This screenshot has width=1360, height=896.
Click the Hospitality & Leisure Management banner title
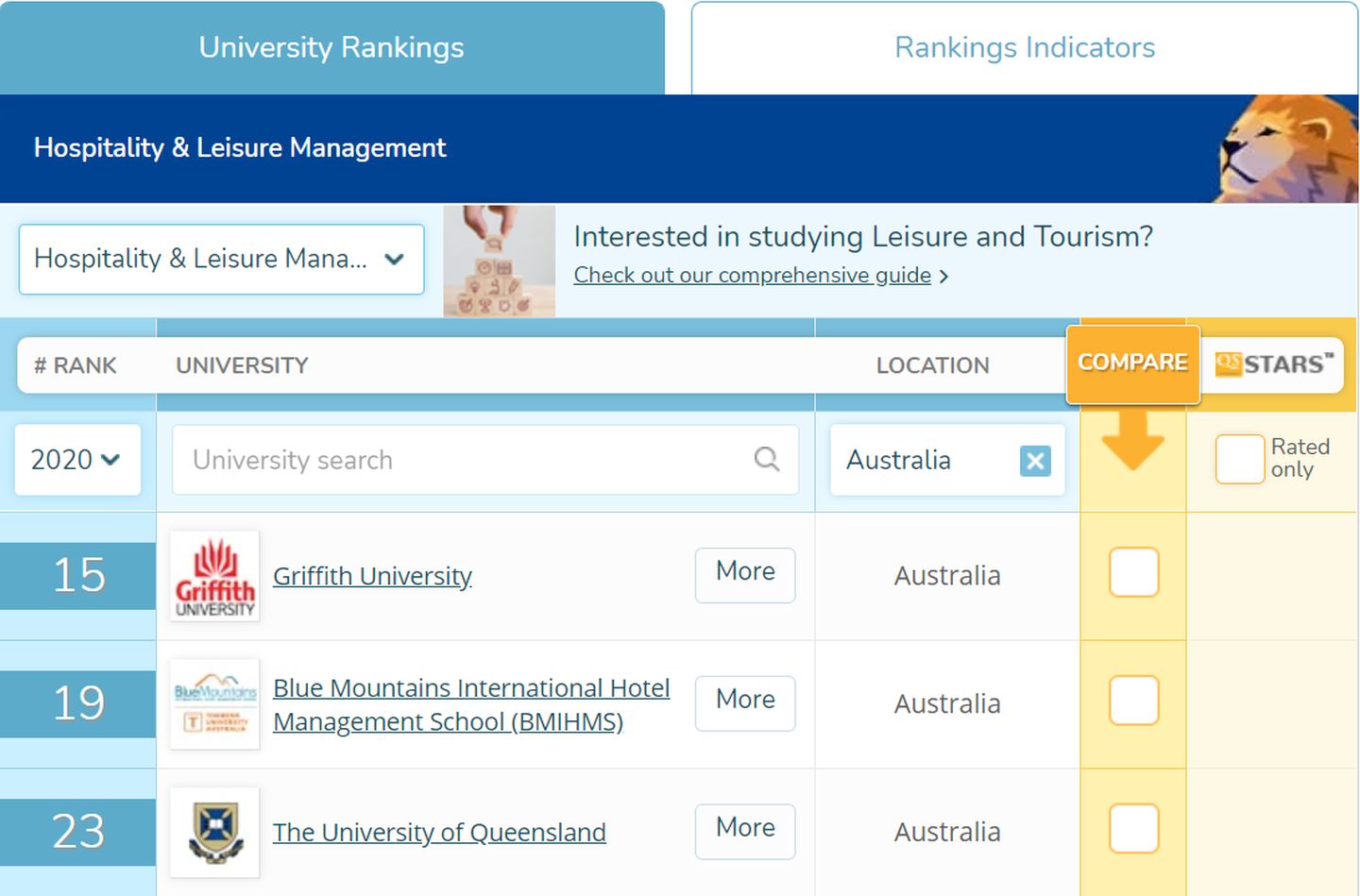click(240, 148)
